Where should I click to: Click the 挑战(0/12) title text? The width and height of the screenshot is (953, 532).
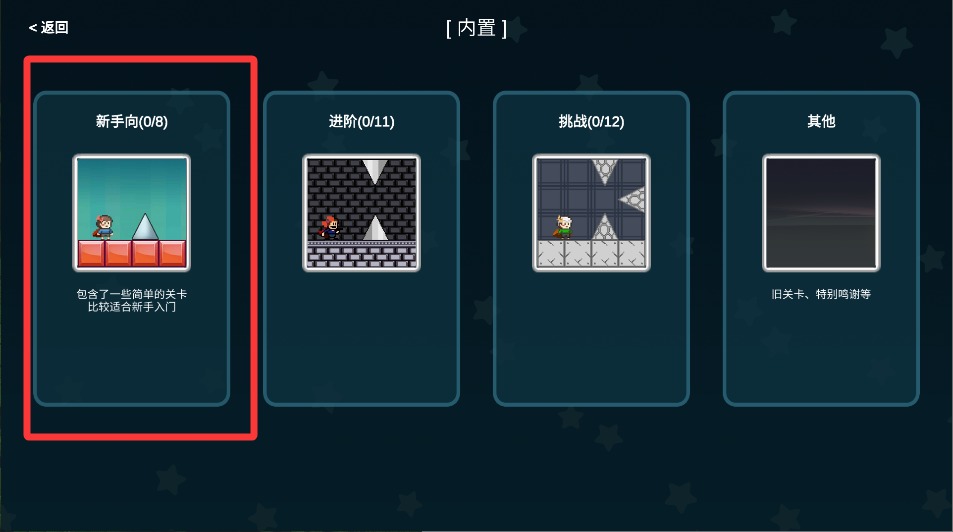pyautogui.click(x=591, y=122)
